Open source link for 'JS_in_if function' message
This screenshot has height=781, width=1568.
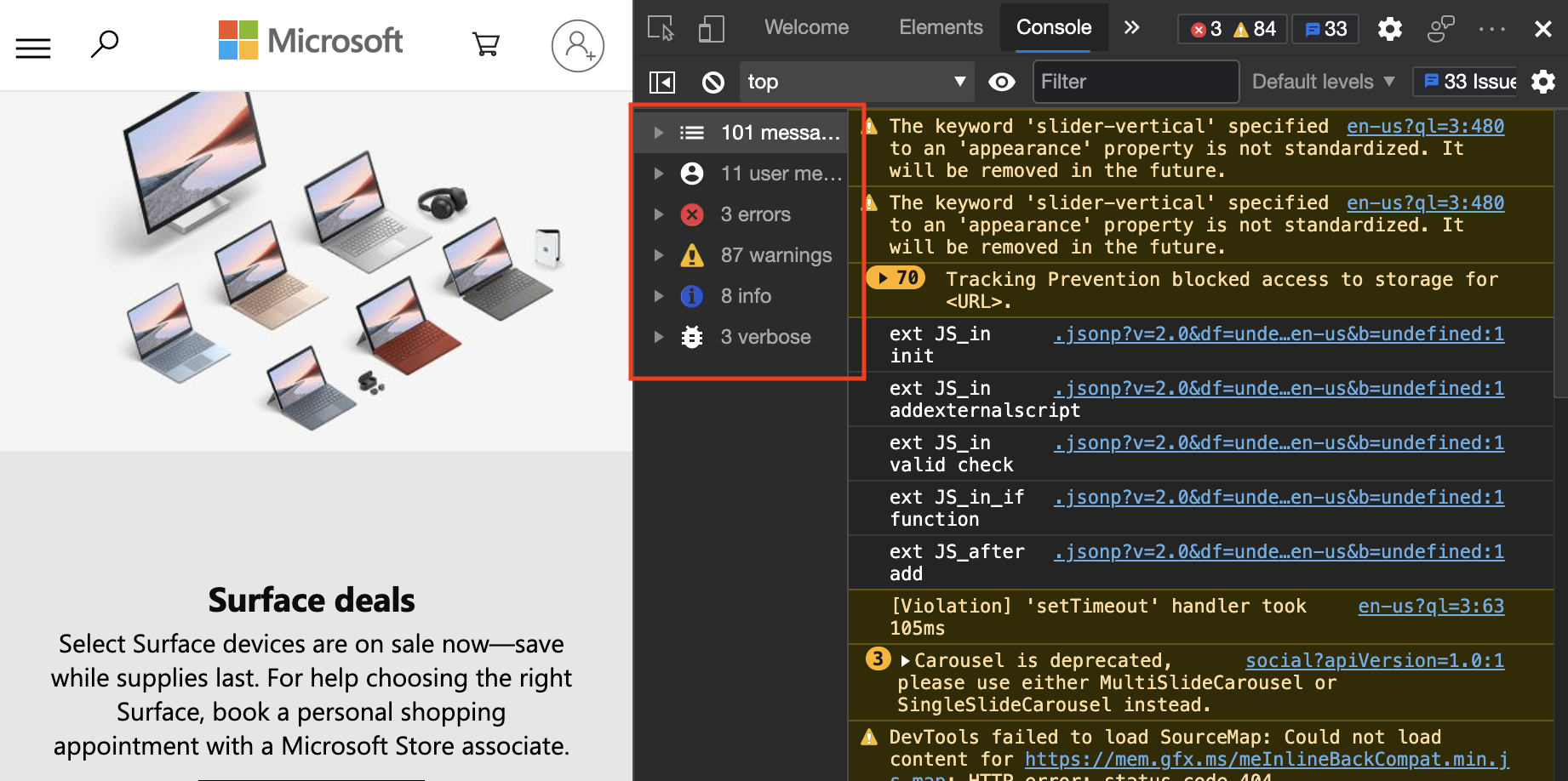[1279, 498]
